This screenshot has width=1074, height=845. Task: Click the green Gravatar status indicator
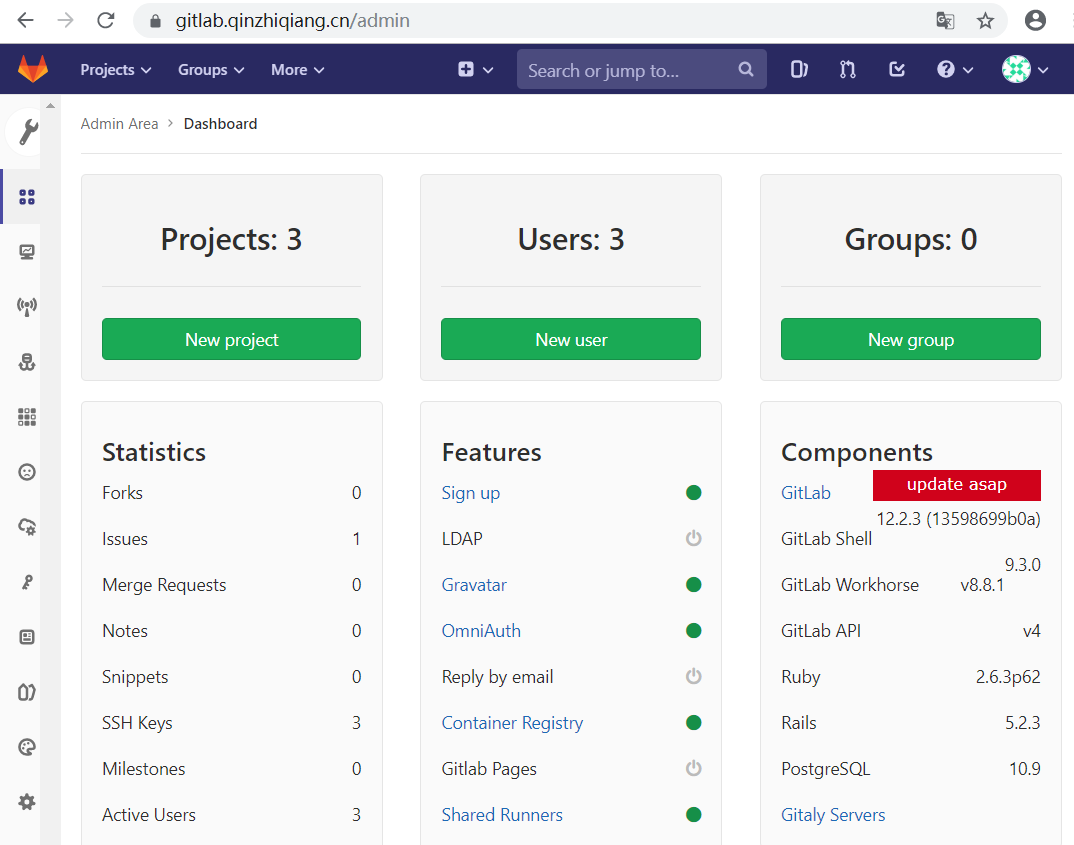(693, 584)
